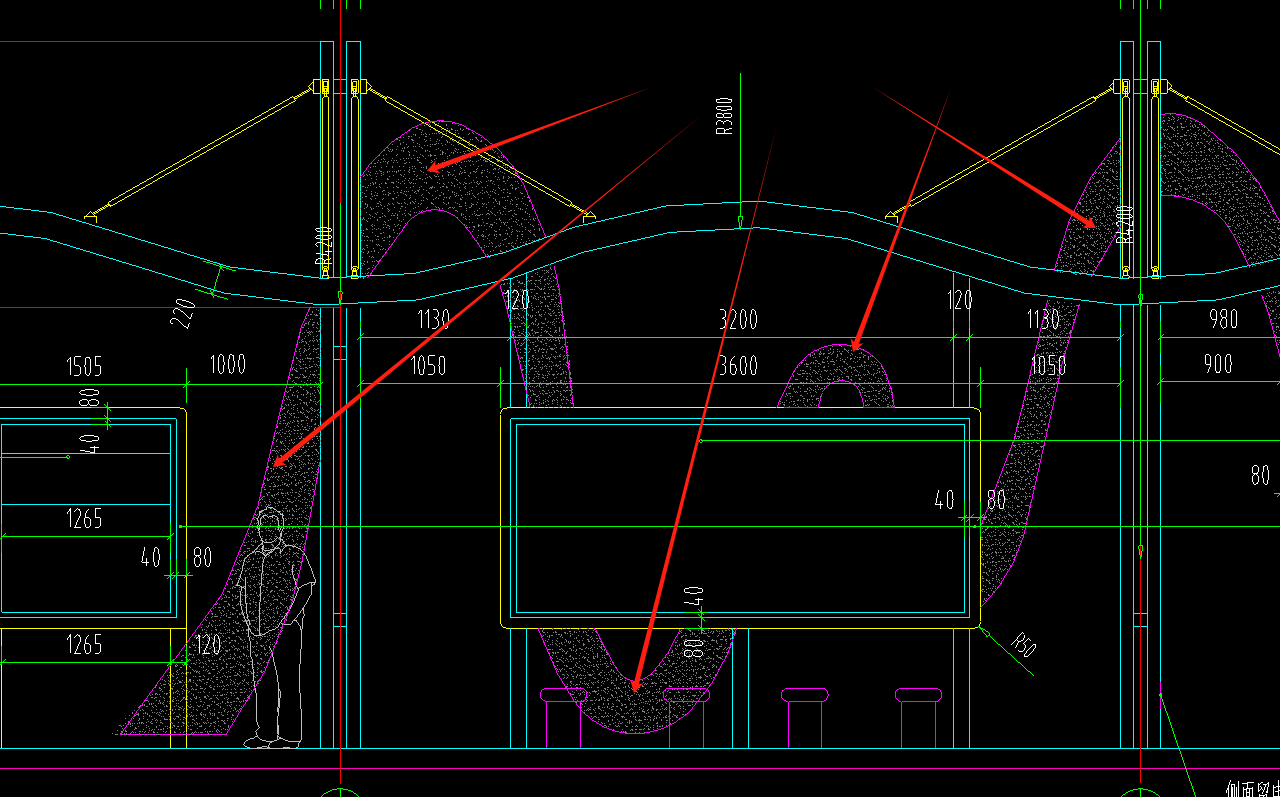Select the 1000 dimension text
Screen dimensions: 1280x797
228,364
